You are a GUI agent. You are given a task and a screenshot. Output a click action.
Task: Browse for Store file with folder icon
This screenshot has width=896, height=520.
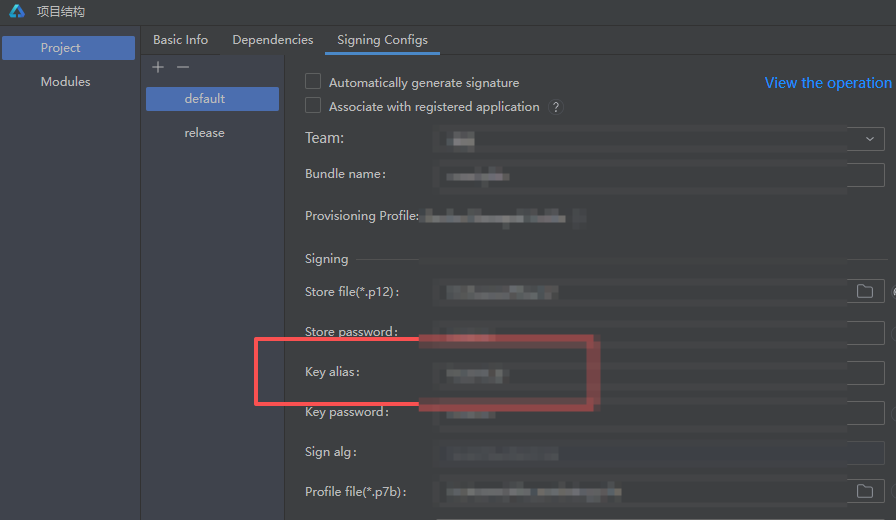864,292
